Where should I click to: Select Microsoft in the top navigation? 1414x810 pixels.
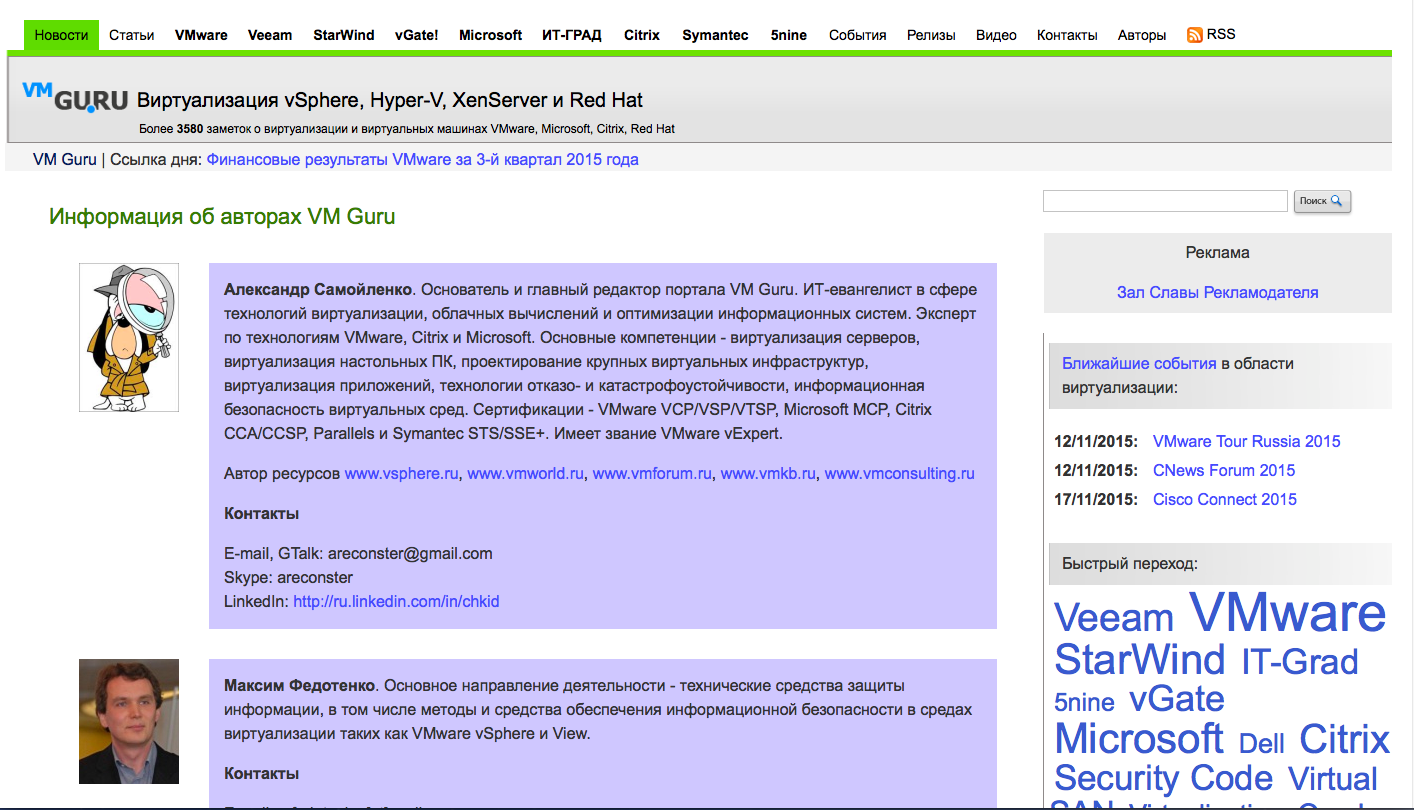(490, 35)
